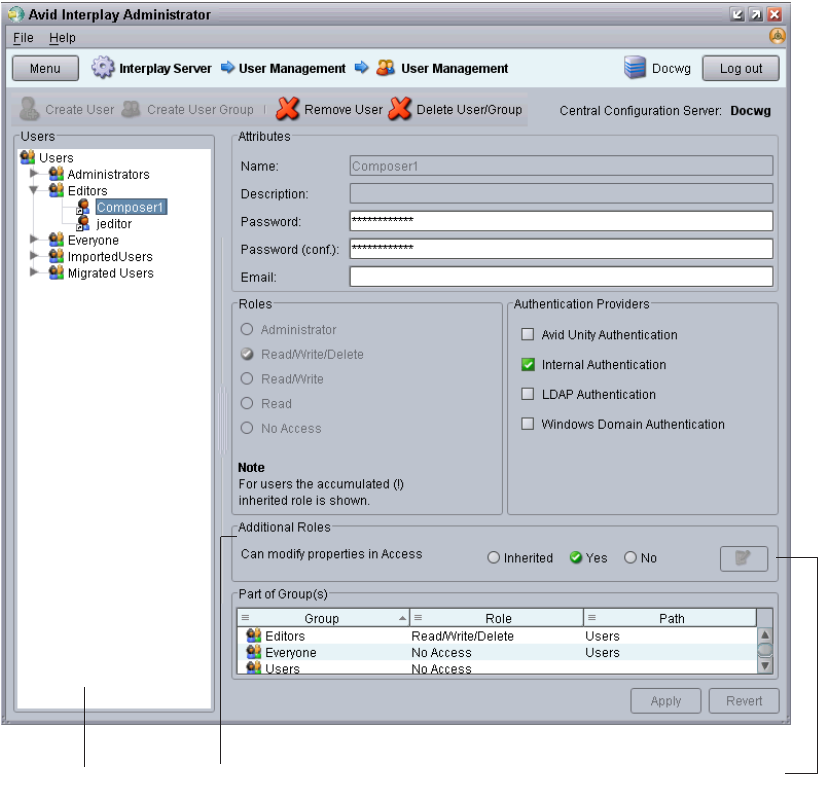Click the Role column header
Viewport: 828px width, 788px height.
click(x=497, y=618)
